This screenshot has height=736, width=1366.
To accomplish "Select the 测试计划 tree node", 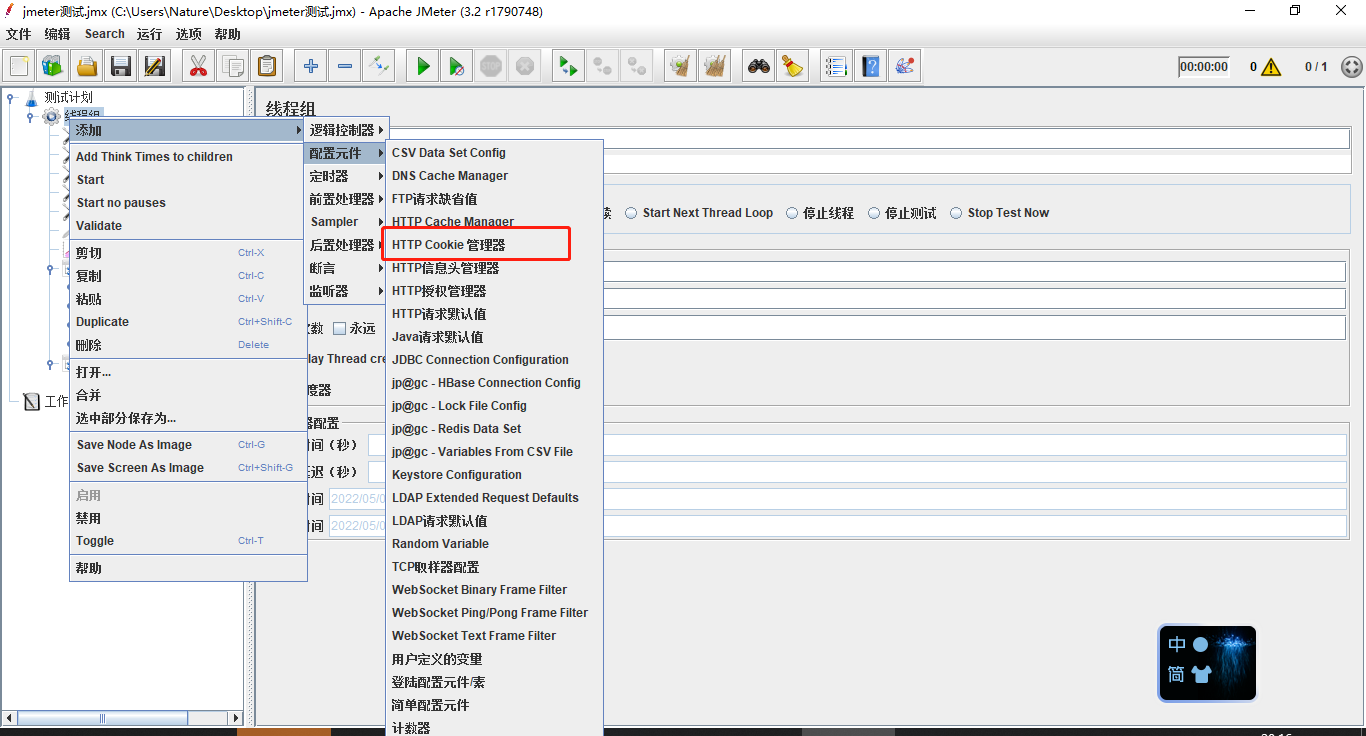I will [x=68, y=97].
